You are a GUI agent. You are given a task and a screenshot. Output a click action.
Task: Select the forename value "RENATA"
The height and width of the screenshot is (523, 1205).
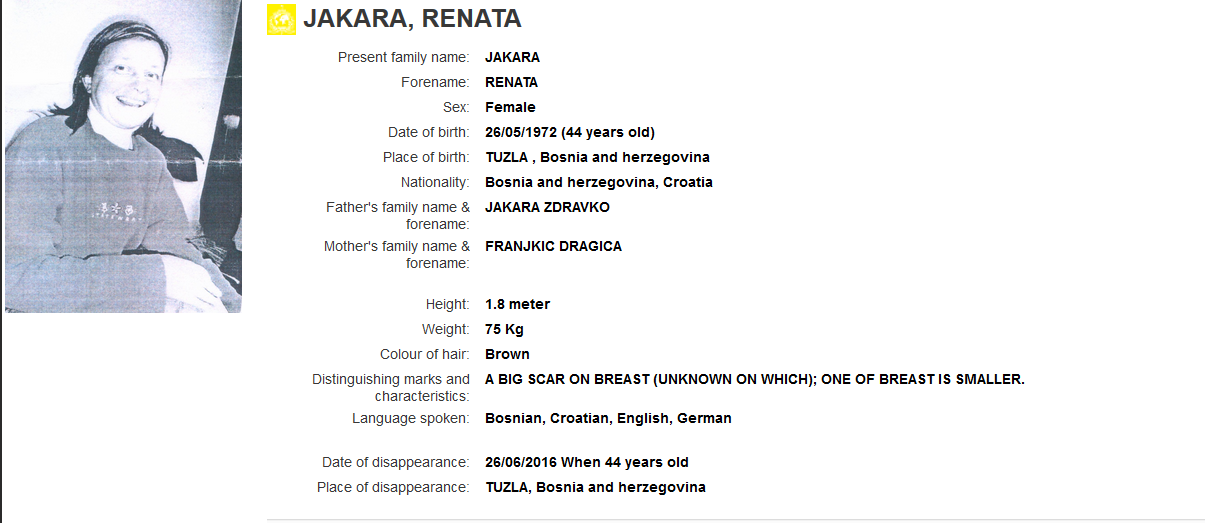511,82
